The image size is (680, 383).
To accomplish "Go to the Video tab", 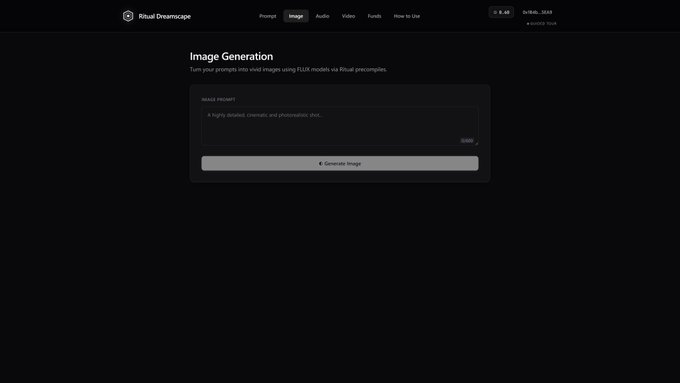I will [x=348, y=16].
